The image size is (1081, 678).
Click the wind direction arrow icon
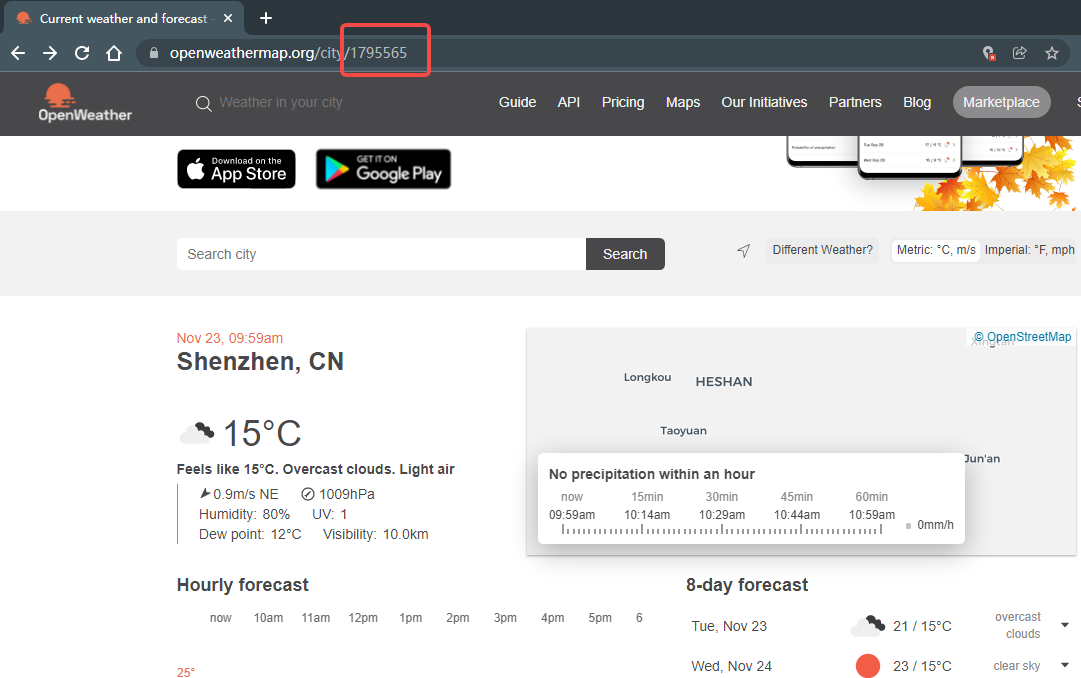point(205,493)
